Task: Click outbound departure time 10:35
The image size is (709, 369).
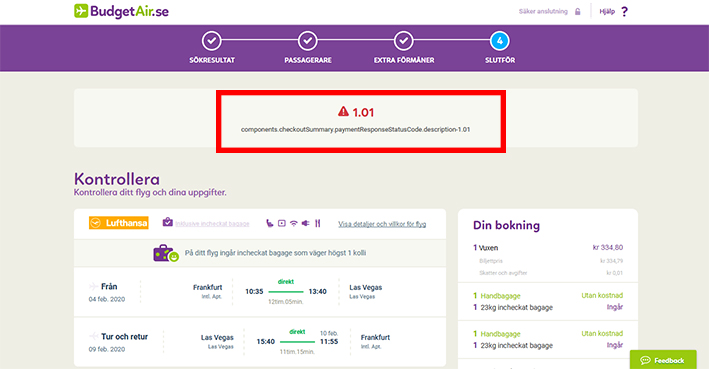Action: 254,292
